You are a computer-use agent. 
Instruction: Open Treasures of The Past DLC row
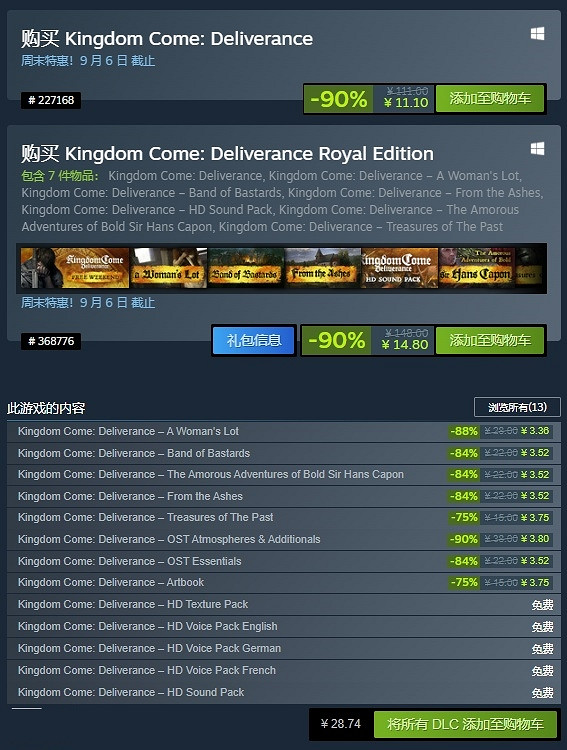[284, 518]
